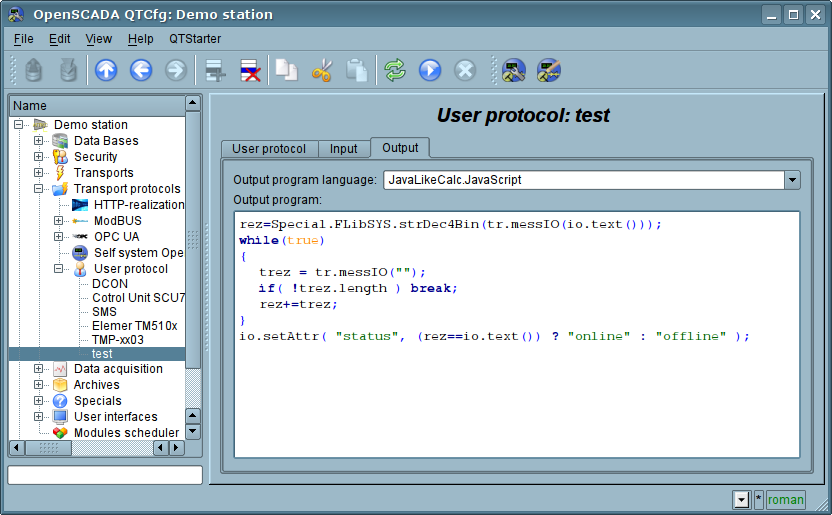Viewport: 832px width, 515px height.
Task: Switch to the Input tab
Action: 343,149
